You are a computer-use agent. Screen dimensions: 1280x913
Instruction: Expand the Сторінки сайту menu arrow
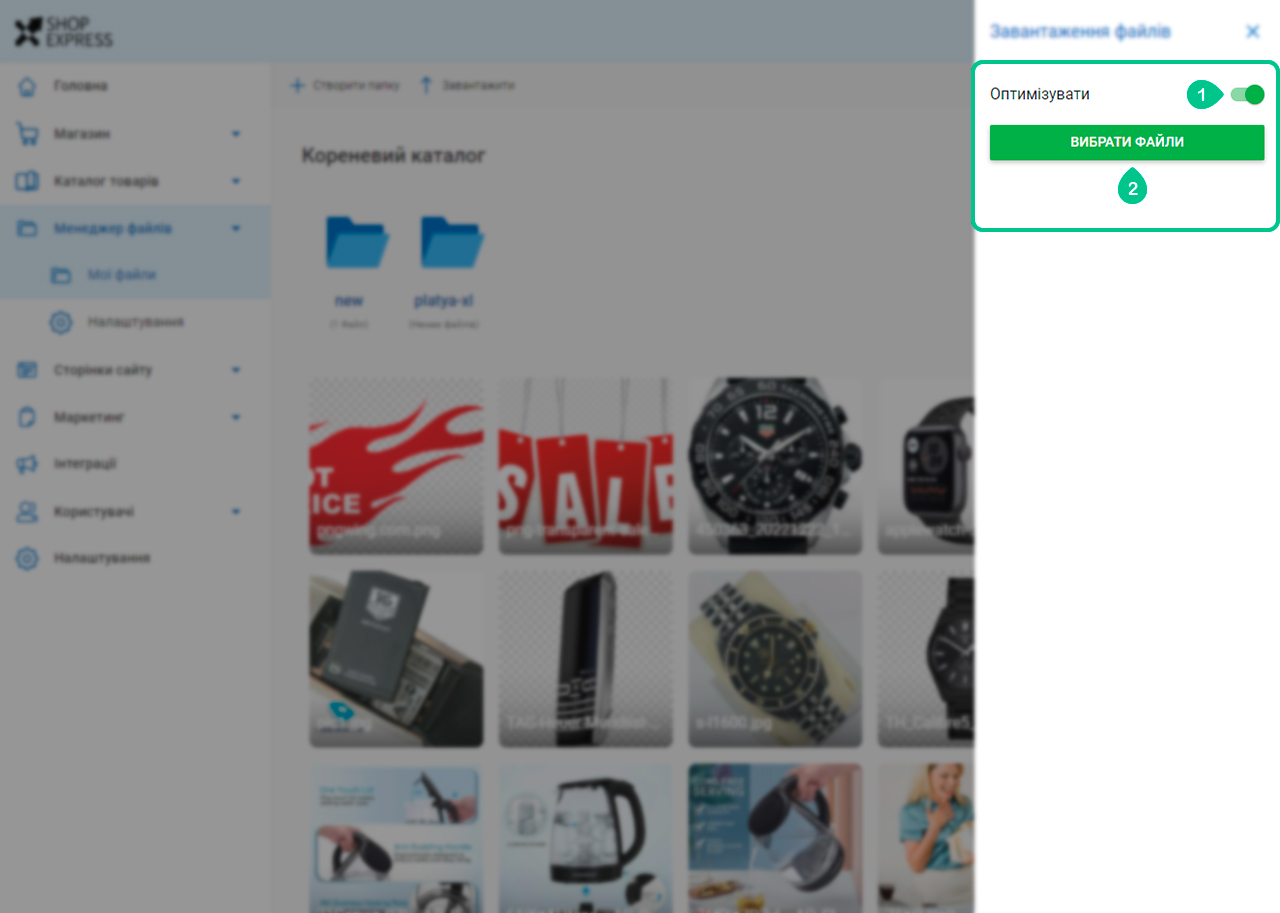[x=236, y=370]
